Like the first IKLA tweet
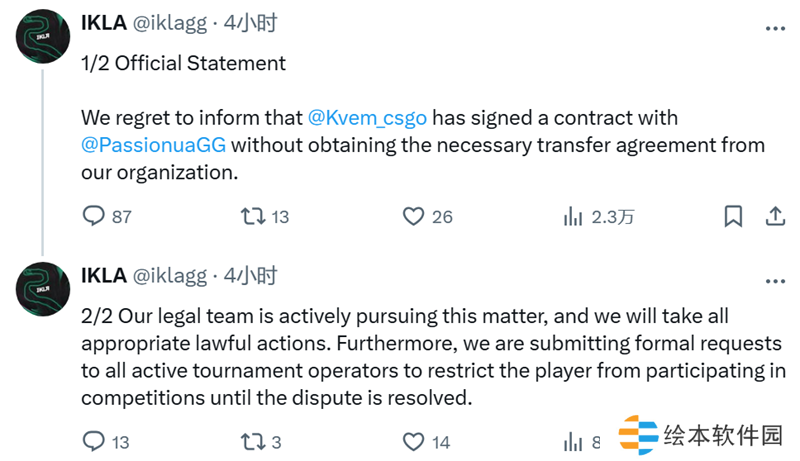This screenshot has height=461, width=800. click(x=414, y=215)
